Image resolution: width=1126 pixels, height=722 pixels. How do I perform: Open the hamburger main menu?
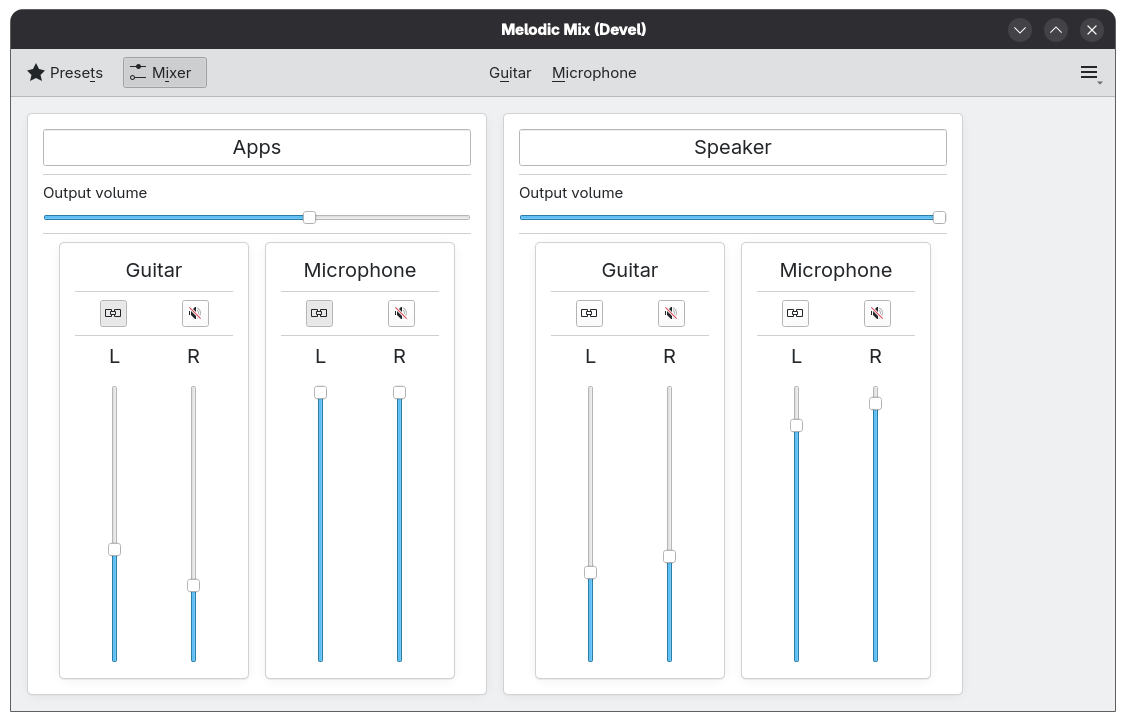pos(1090,73)
